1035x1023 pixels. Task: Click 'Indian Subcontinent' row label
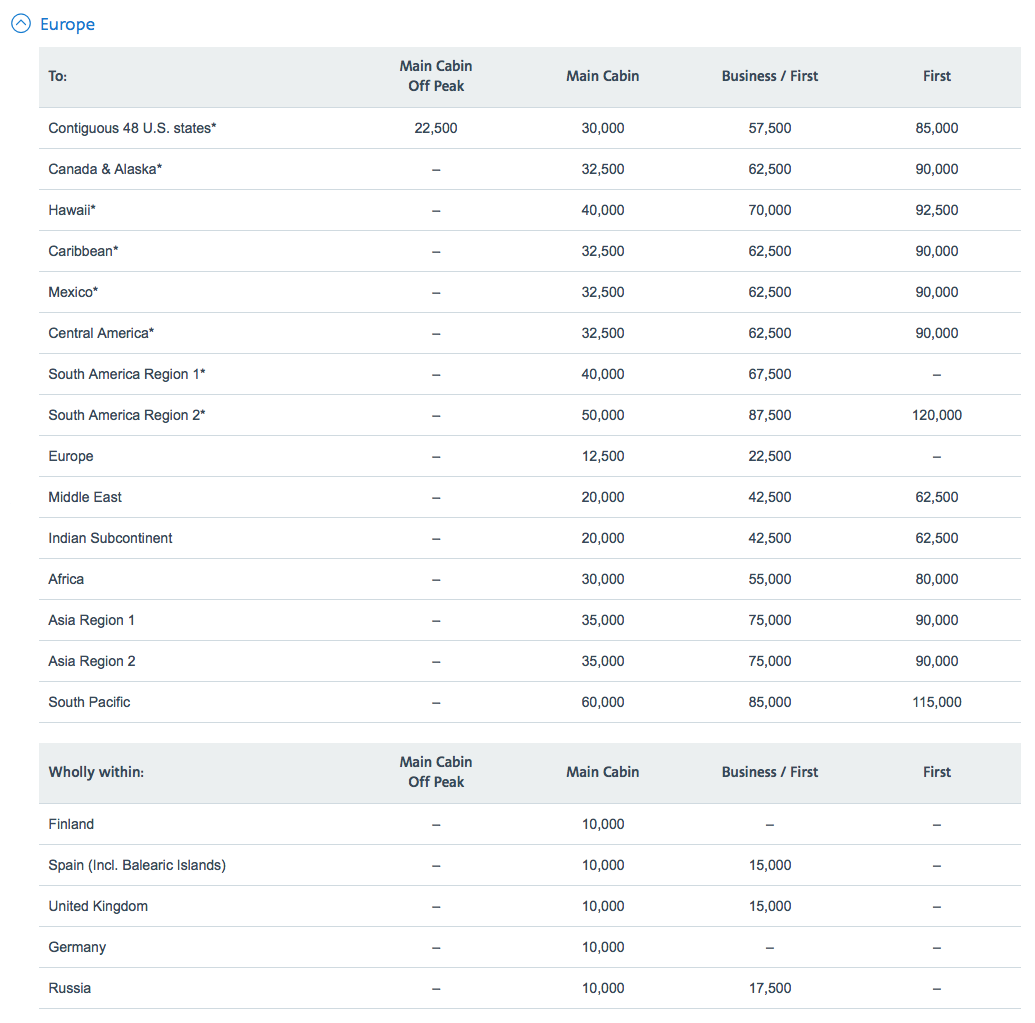[110, 538]
